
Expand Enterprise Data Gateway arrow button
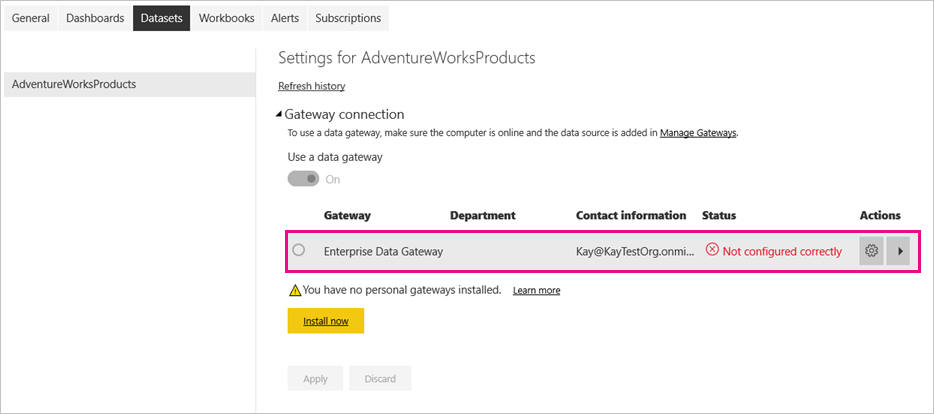[899, 251]
